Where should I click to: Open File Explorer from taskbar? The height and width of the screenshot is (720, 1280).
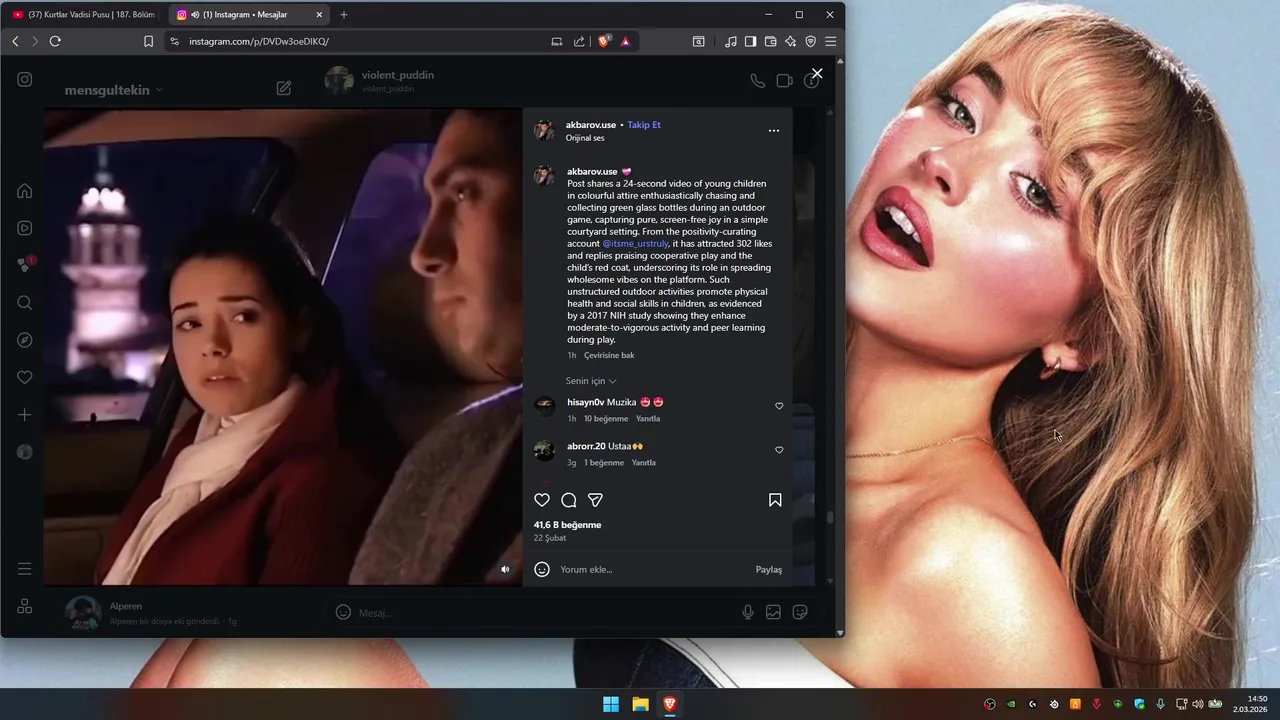tap(640, 704)
